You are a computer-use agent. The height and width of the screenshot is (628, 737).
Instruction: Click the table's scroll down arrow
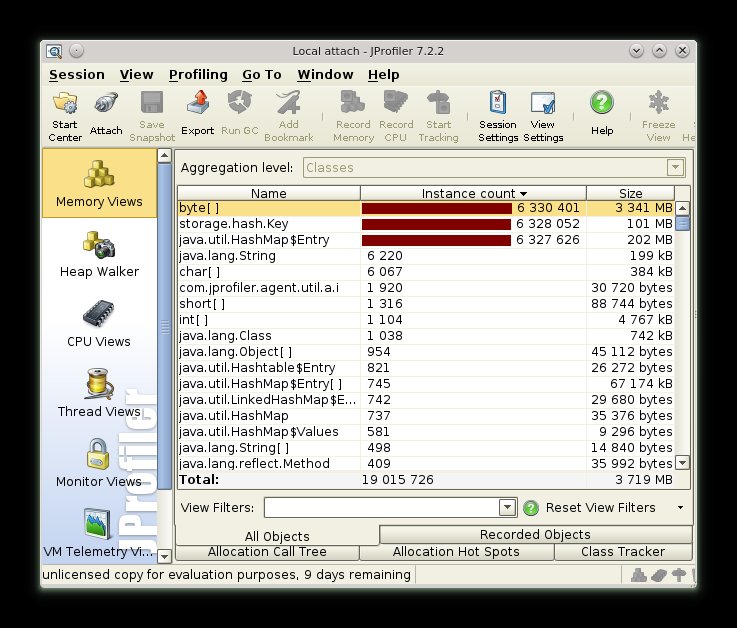click(682, 462)
